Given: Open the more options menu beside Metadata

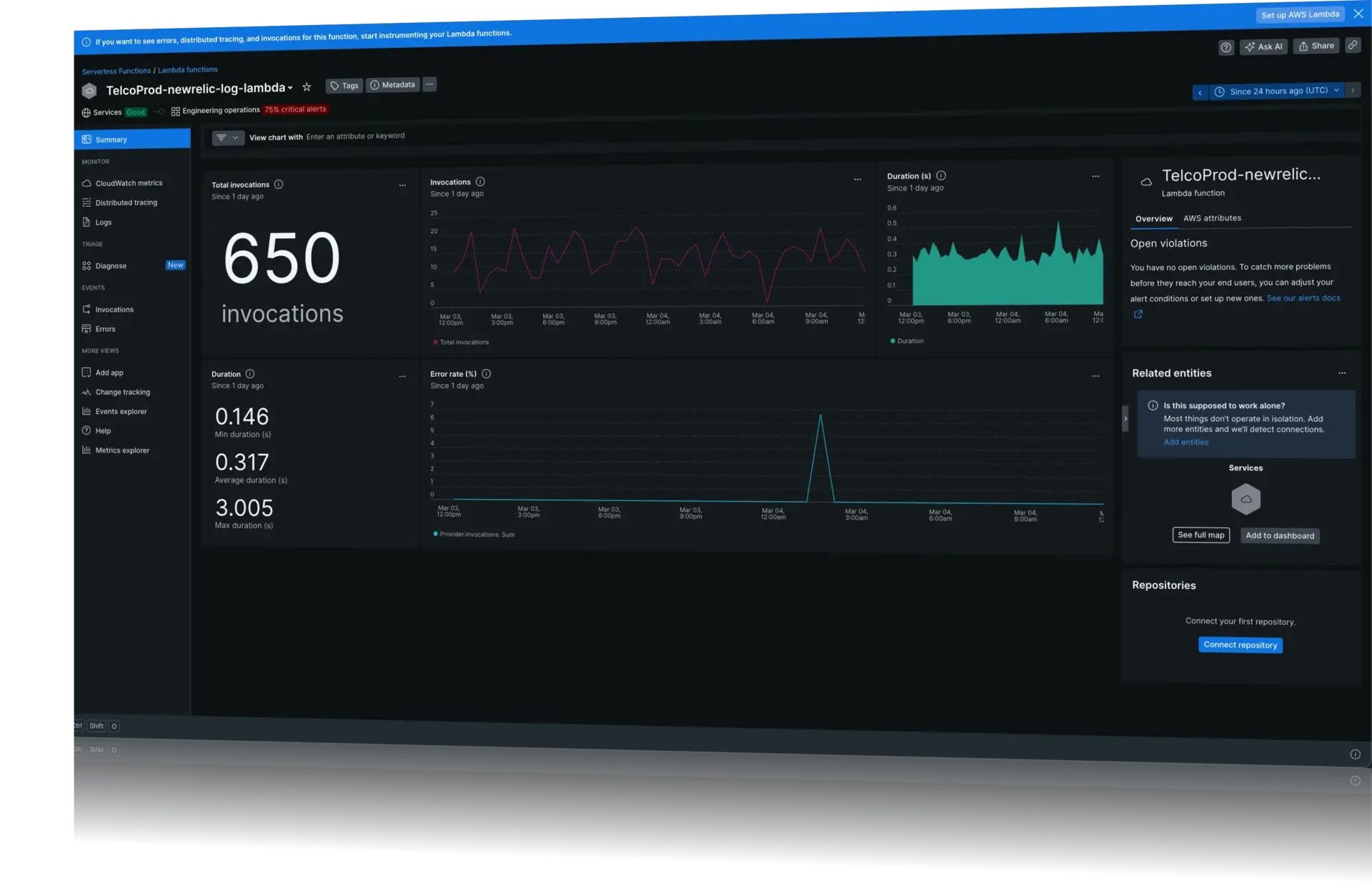Looking at the screenshot, I should point(429,84).
